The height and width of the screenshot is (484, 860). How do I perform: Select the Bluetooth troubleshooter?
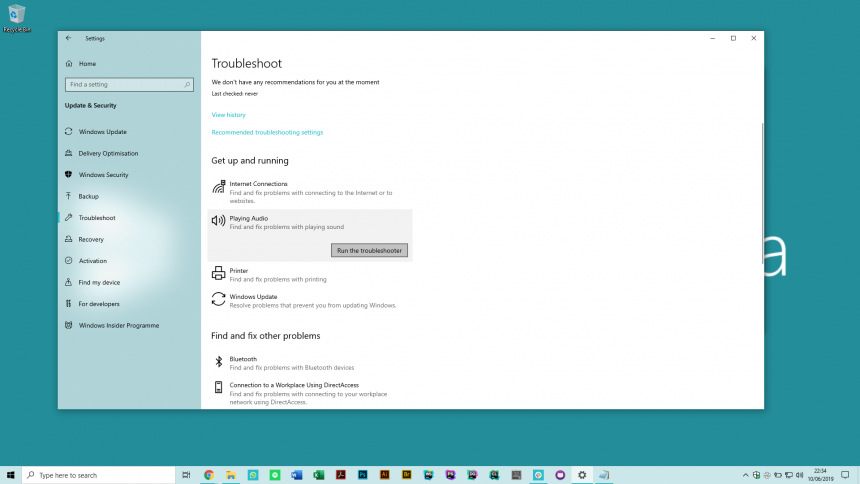[310, 363]
